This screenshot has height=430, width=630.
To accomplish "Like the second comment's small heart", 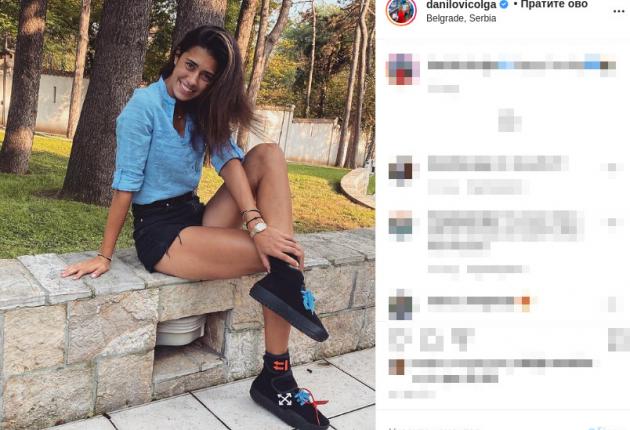I will tap(612, 167).
